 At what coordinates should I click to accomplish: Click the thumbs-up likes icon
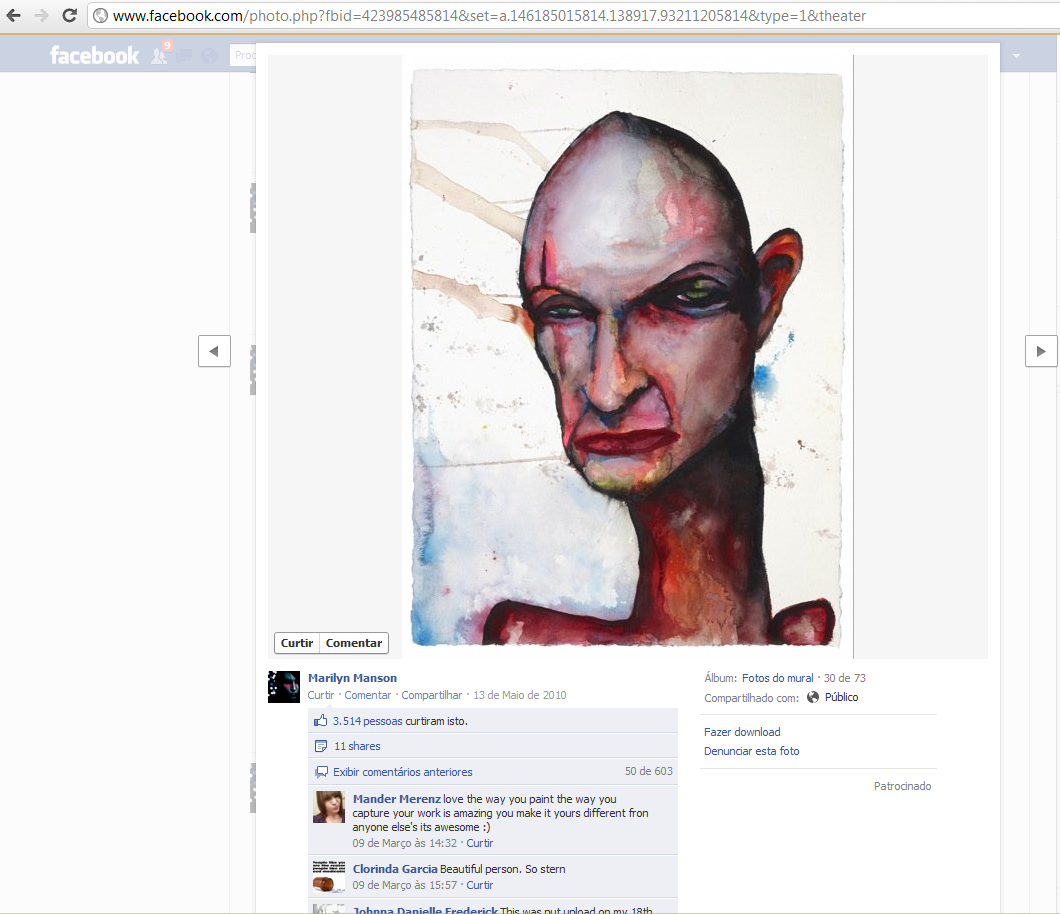point(320,721)
